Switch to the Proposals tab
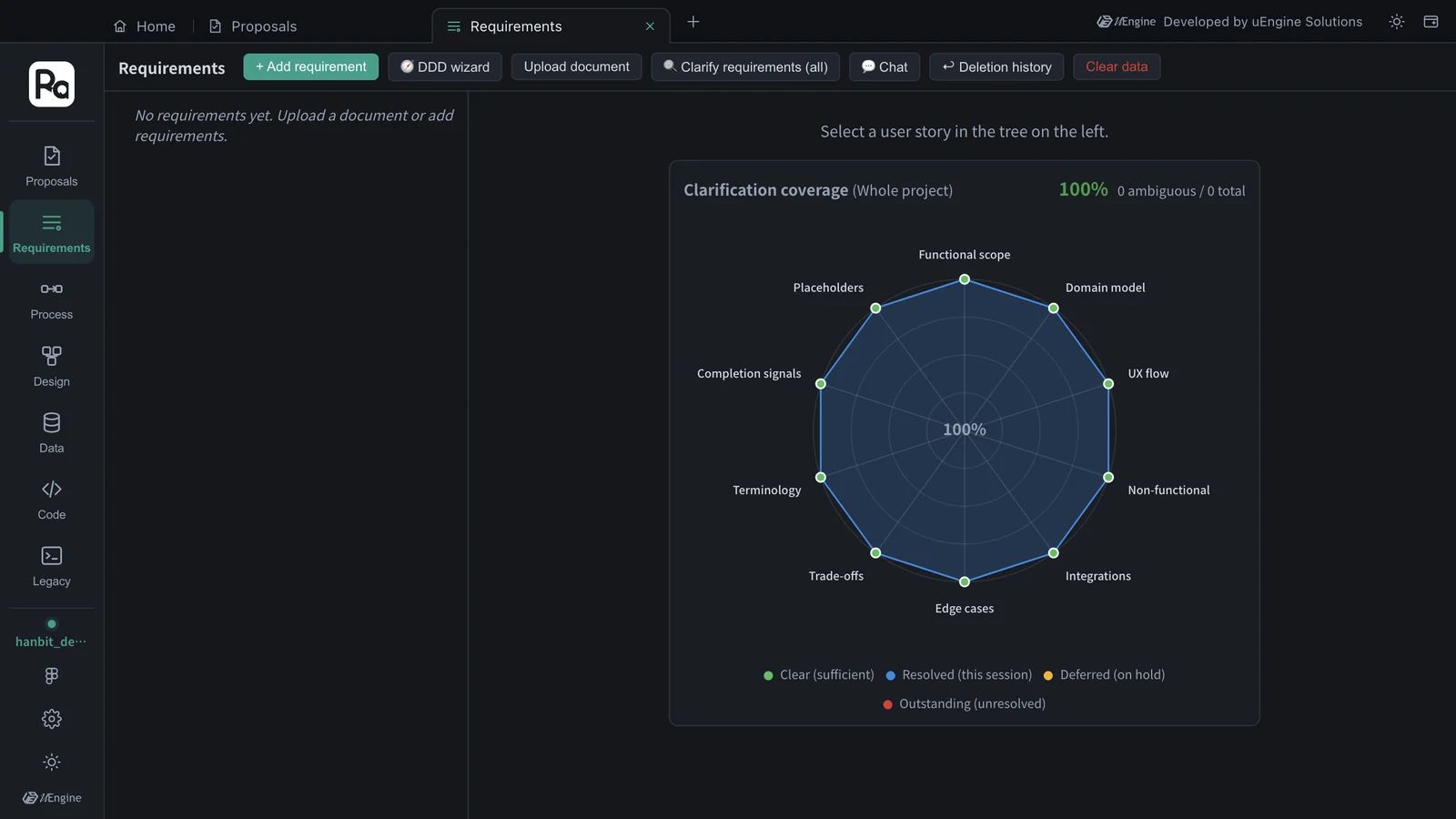This screenshot has width=1456, height=819. (254, 26)
